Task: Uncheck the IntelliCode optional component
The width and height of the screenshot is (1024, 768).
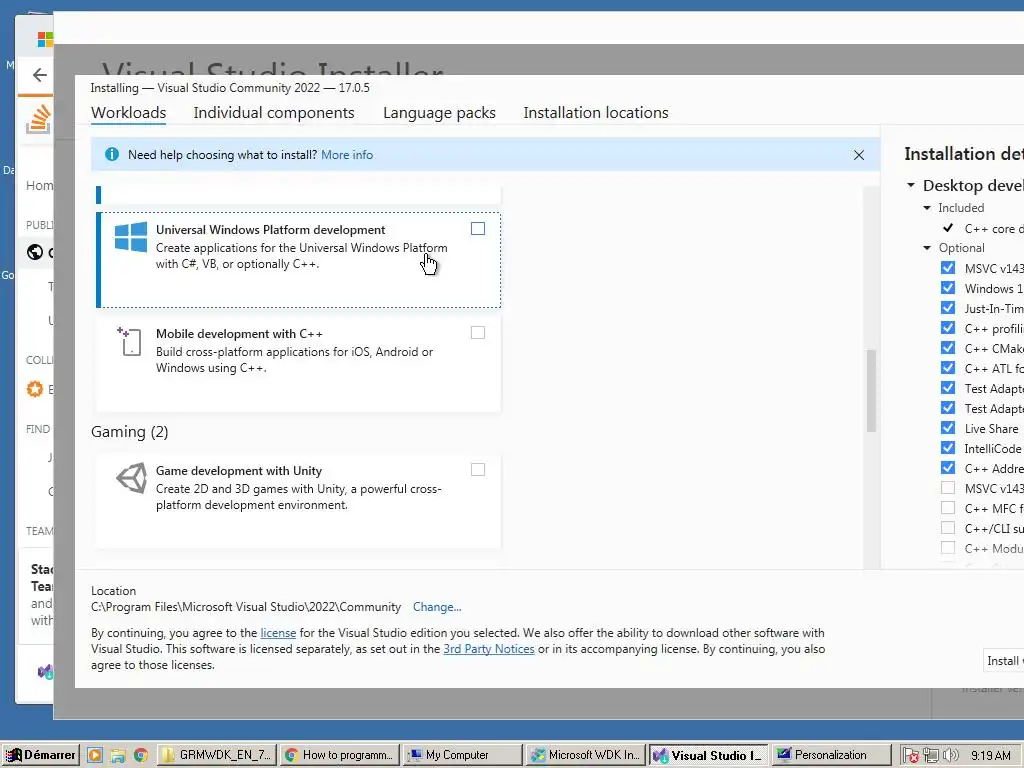Action: click(948, 448)
